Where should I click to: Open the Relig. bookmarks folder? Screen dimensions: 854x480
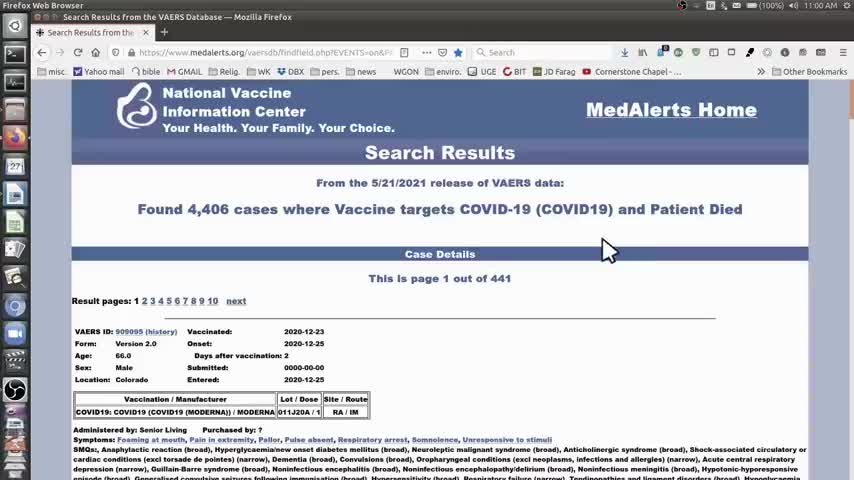pos(224,71)
